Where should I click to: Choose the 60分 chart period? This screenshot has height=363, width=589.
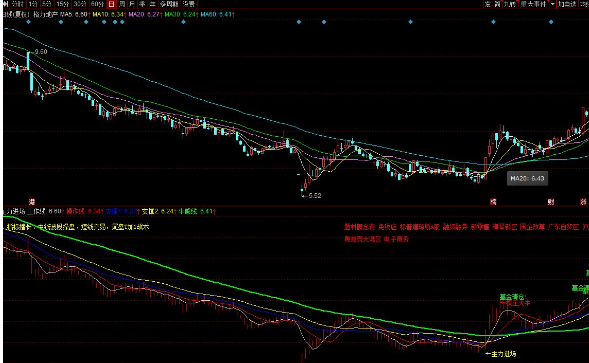coord(97,4)
